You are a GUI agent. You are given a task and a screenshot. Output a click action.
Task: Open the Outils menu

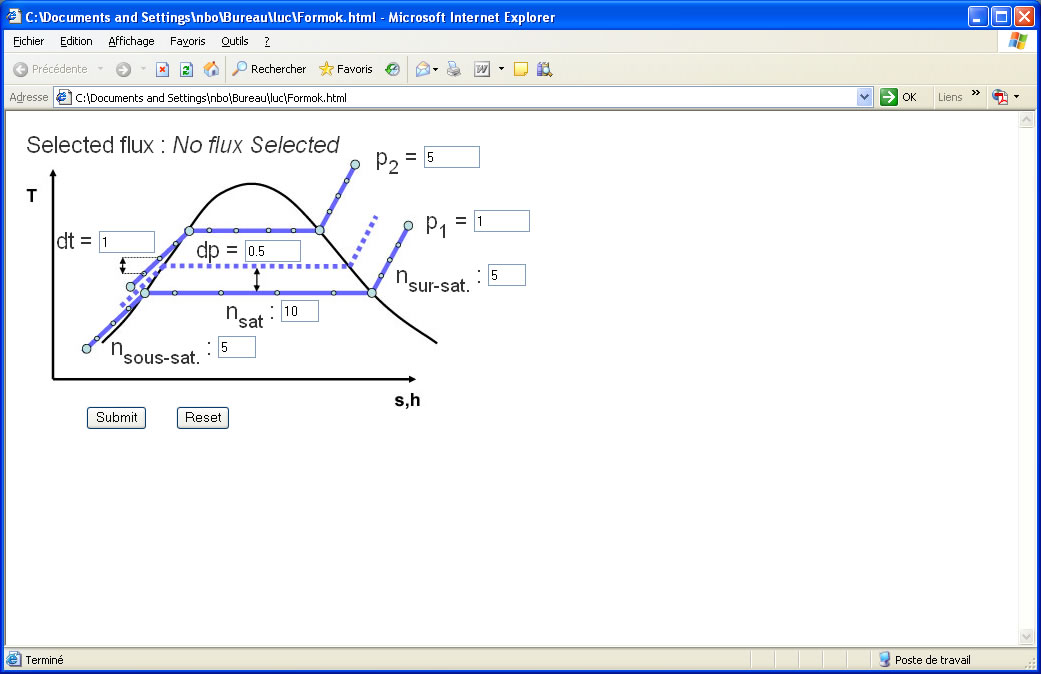pos(235,41)
